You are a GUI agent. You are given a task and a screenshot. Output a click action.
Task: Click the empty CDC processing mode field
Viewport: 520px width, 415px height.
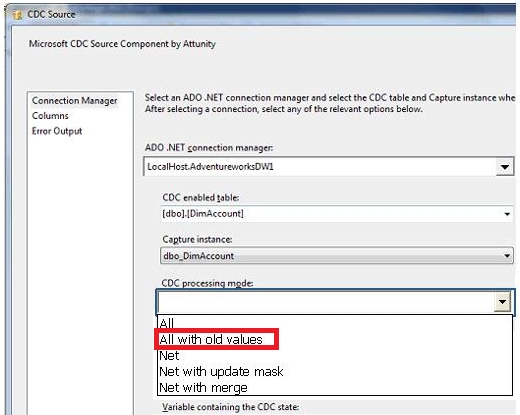point(326,302)
